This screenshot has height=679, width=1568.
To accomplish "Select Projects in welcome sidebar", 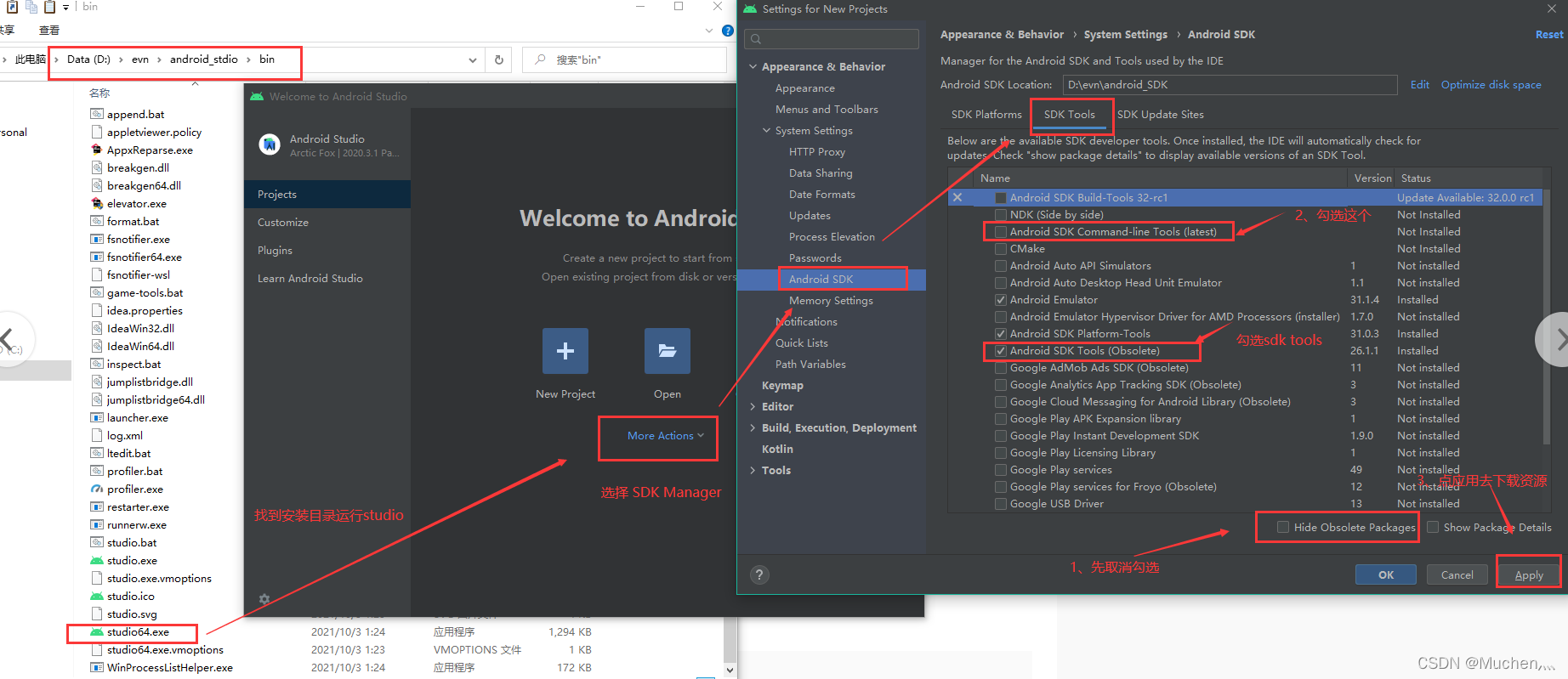I will (327, 194).
